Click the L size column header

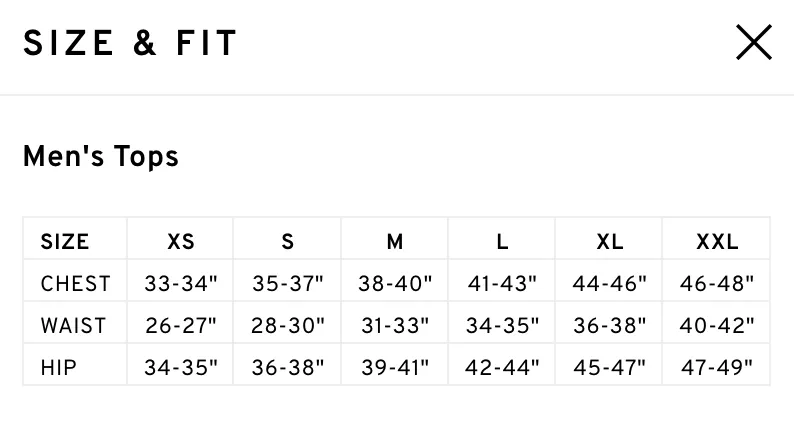click(x=502, y=242)
